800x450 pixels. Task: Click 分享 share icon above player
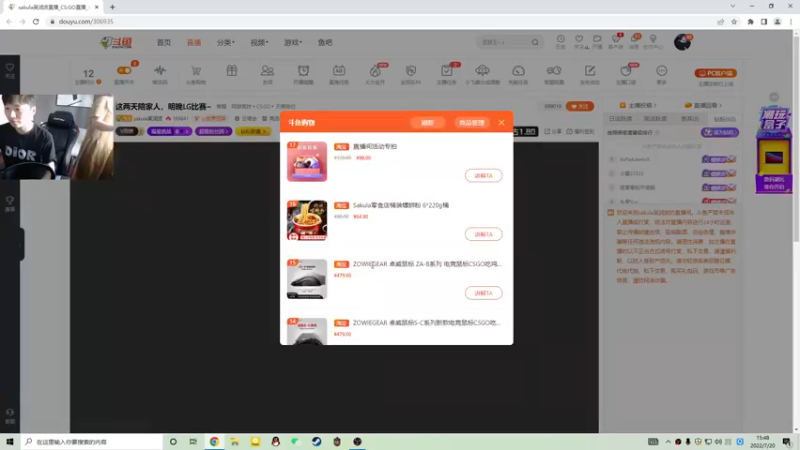coord(553,131)
